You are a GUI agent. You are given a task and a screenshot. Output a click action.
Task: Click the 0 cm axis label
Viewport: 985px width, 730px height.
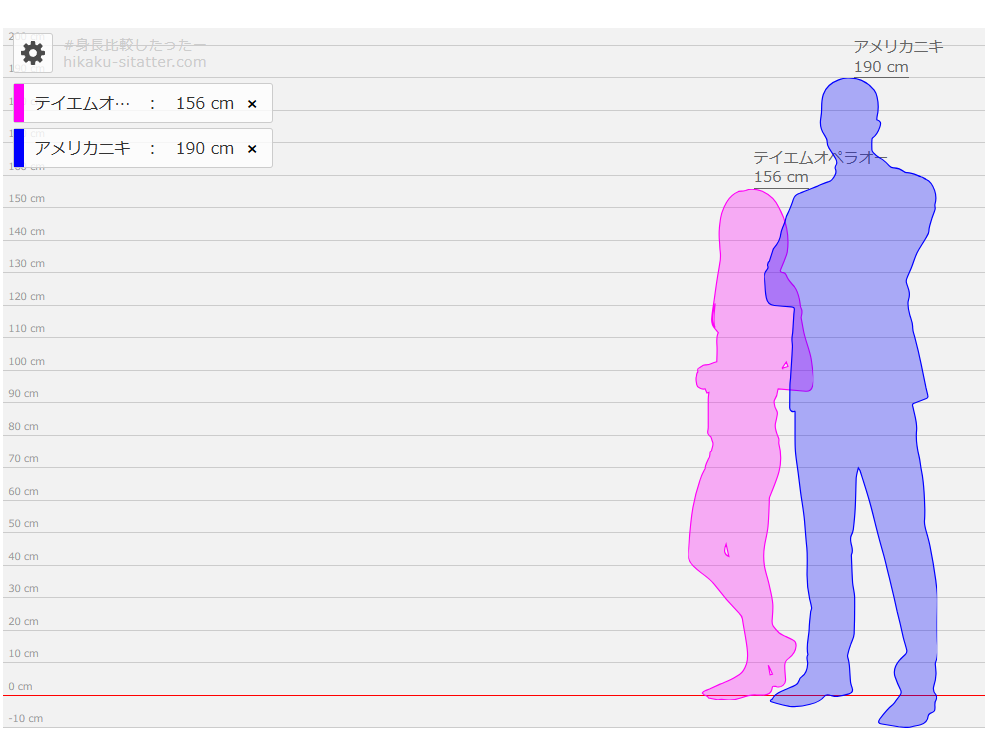[x=20, y=687]
